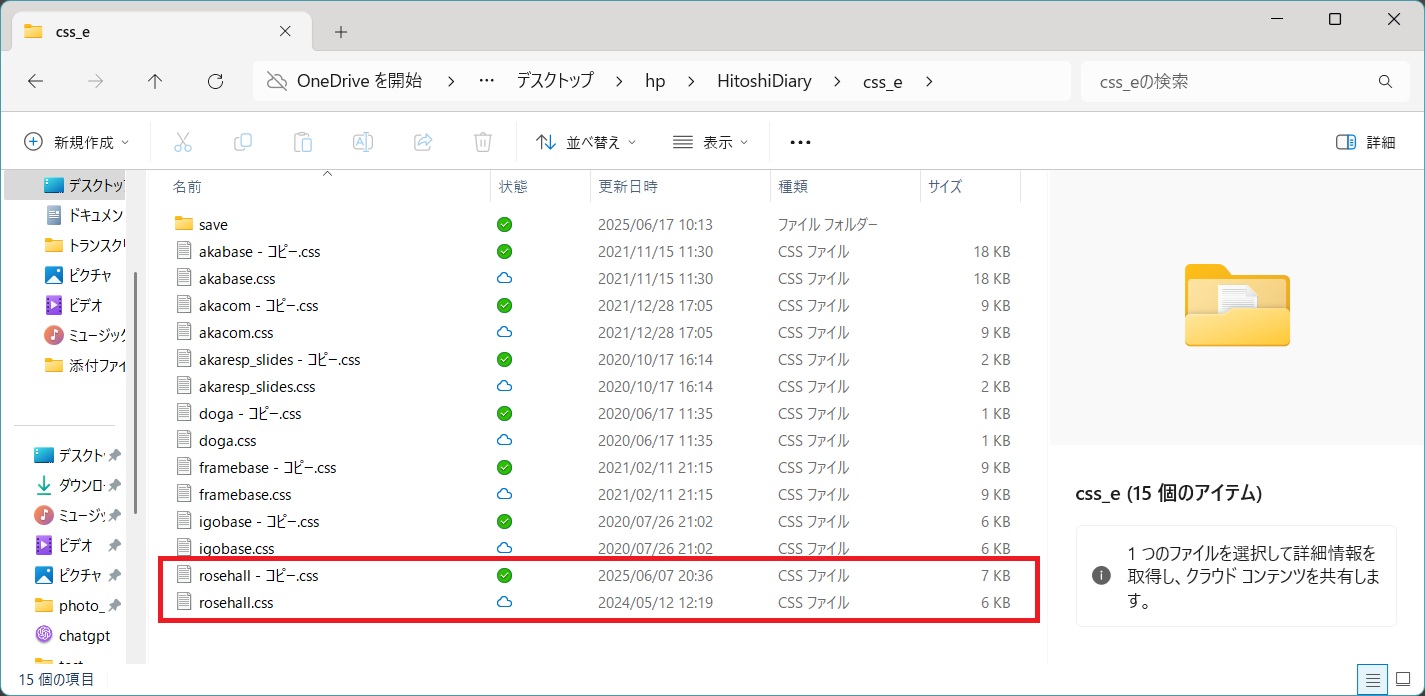
Task: Go up one folder level
Action: click(x=154, y=82)
